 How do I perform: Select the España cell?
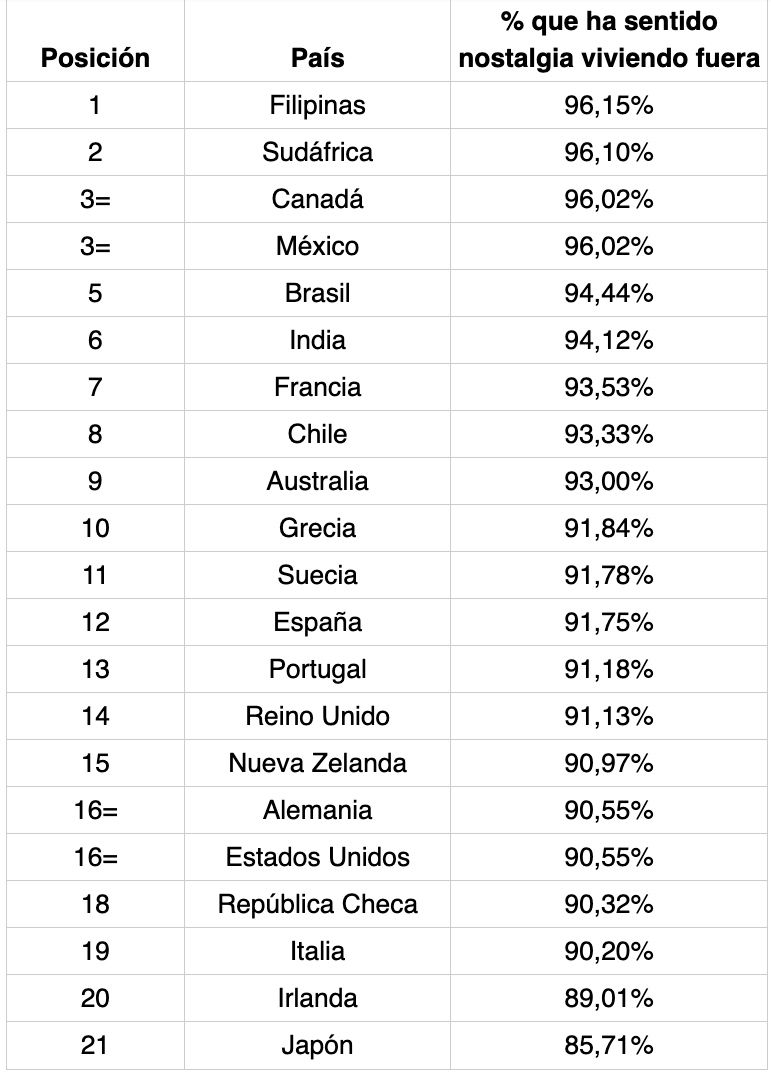click(317, 622)
